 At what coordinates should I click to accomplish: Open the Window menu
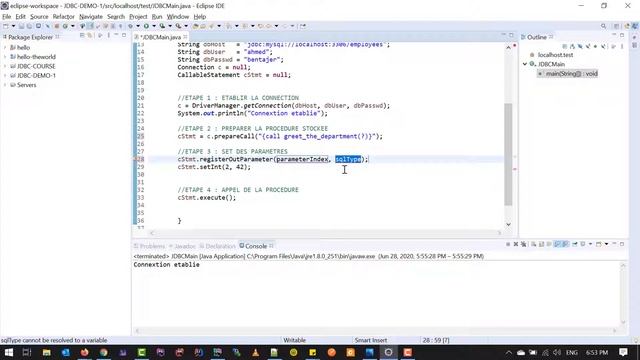click(178, 17)
